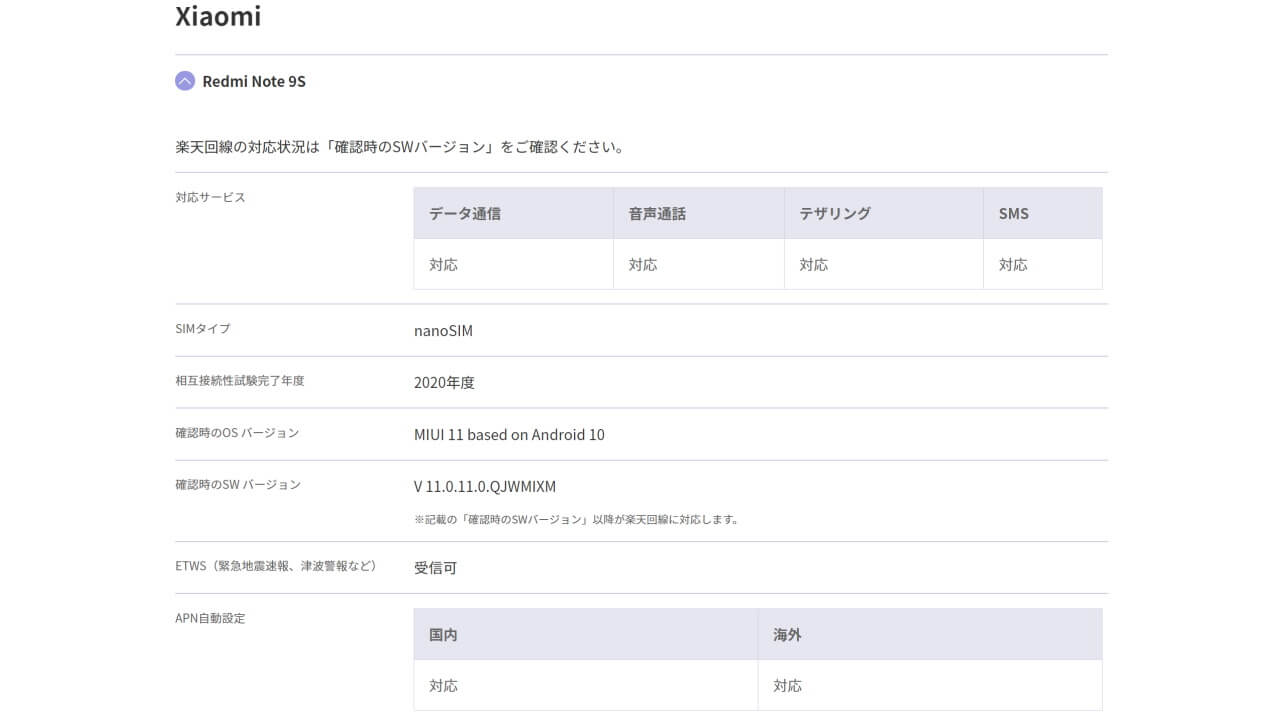Click the 受信可 ETWS value
Image resolution: width=1280 pixels, height=720 pixels.
[x=435, y=568]
